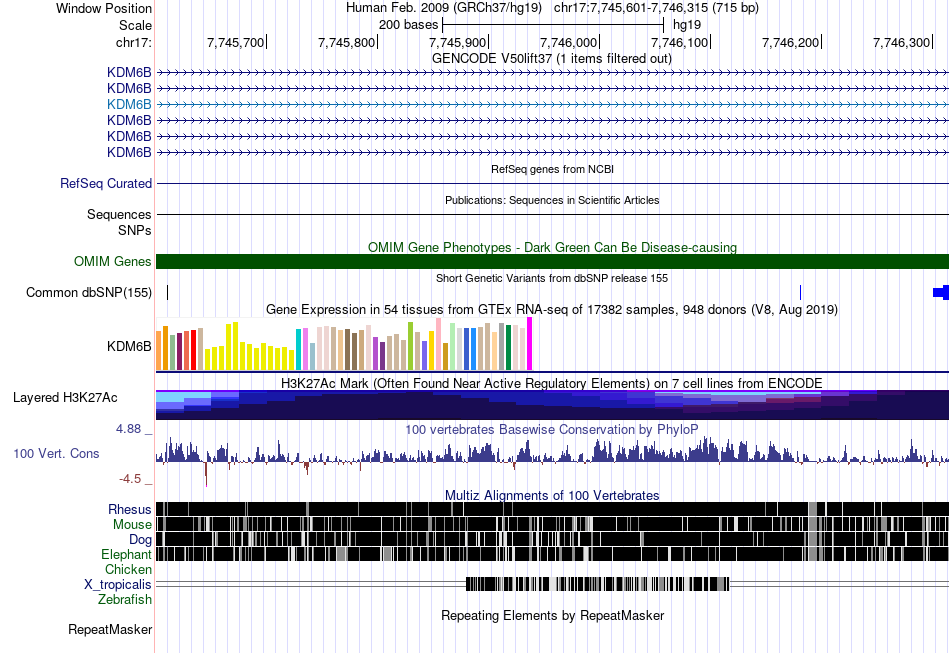Click the dark green OMIM gene bar
This screenshot has height=653, width=950.
553,262
